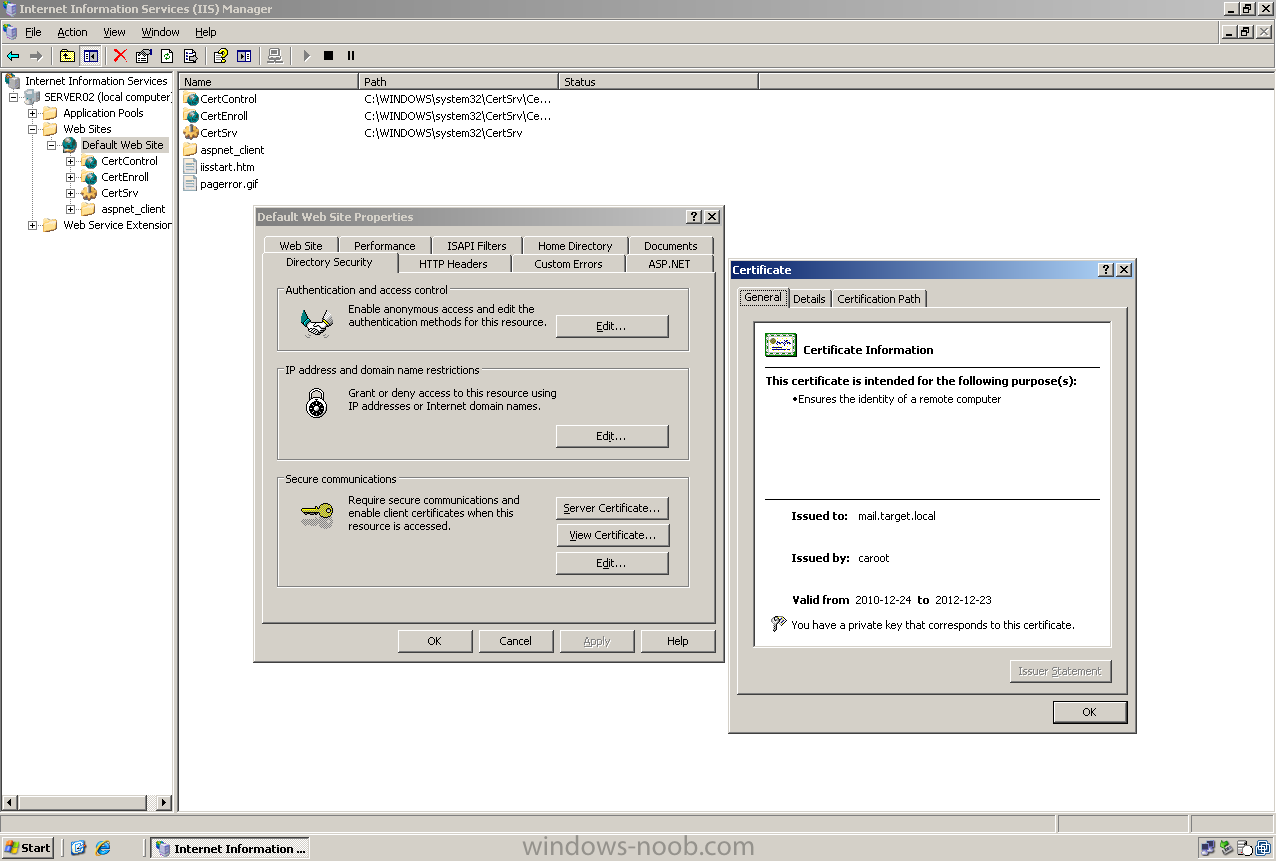Select the iisstart.htm file icon
Image resolution: width=1276 pixels, height=861 pixels.
click(192, 167)
